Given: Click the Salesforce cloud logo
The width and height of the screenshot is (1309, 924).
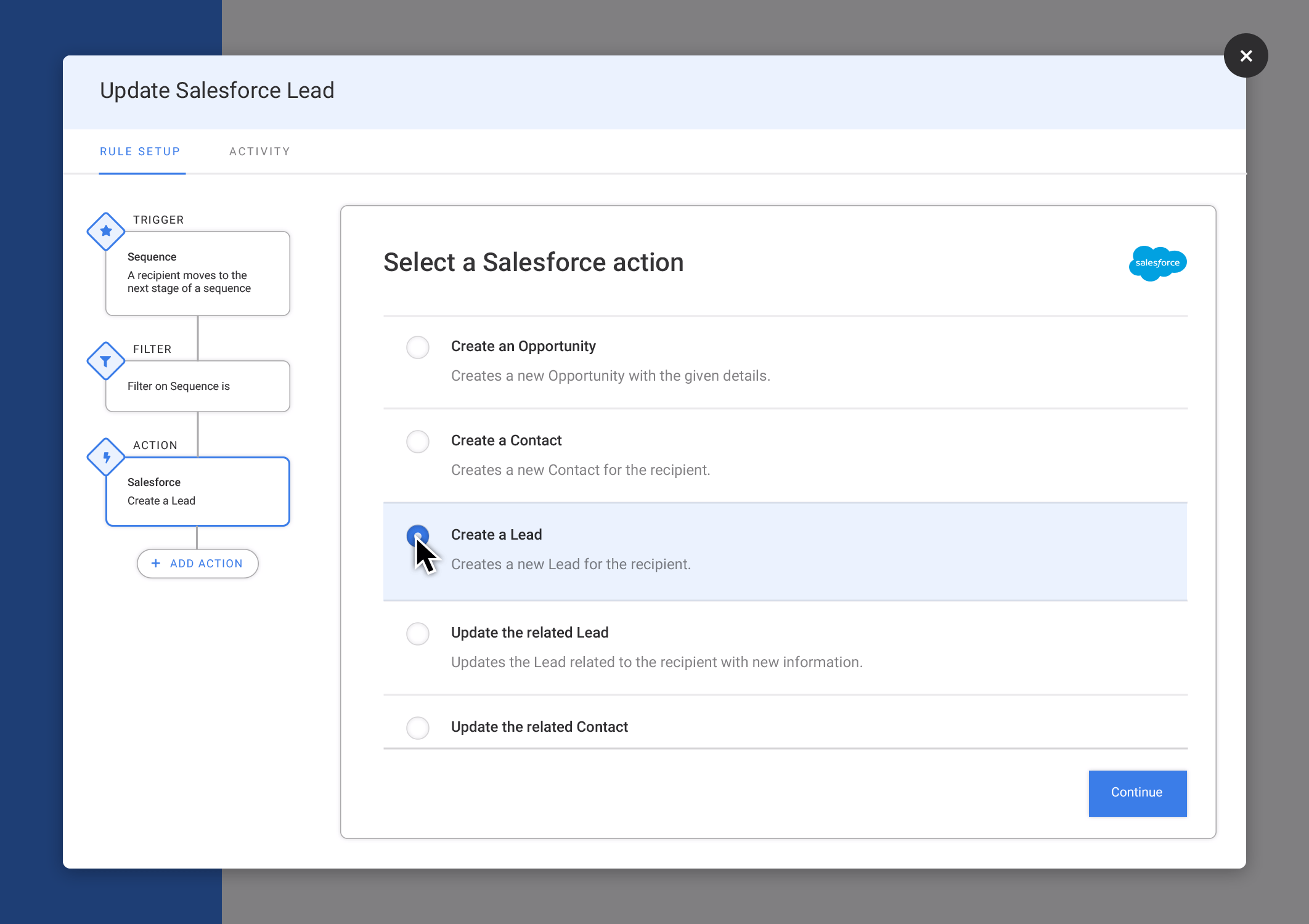Looking at the screenshot, I should click(x=1157, y=263).
